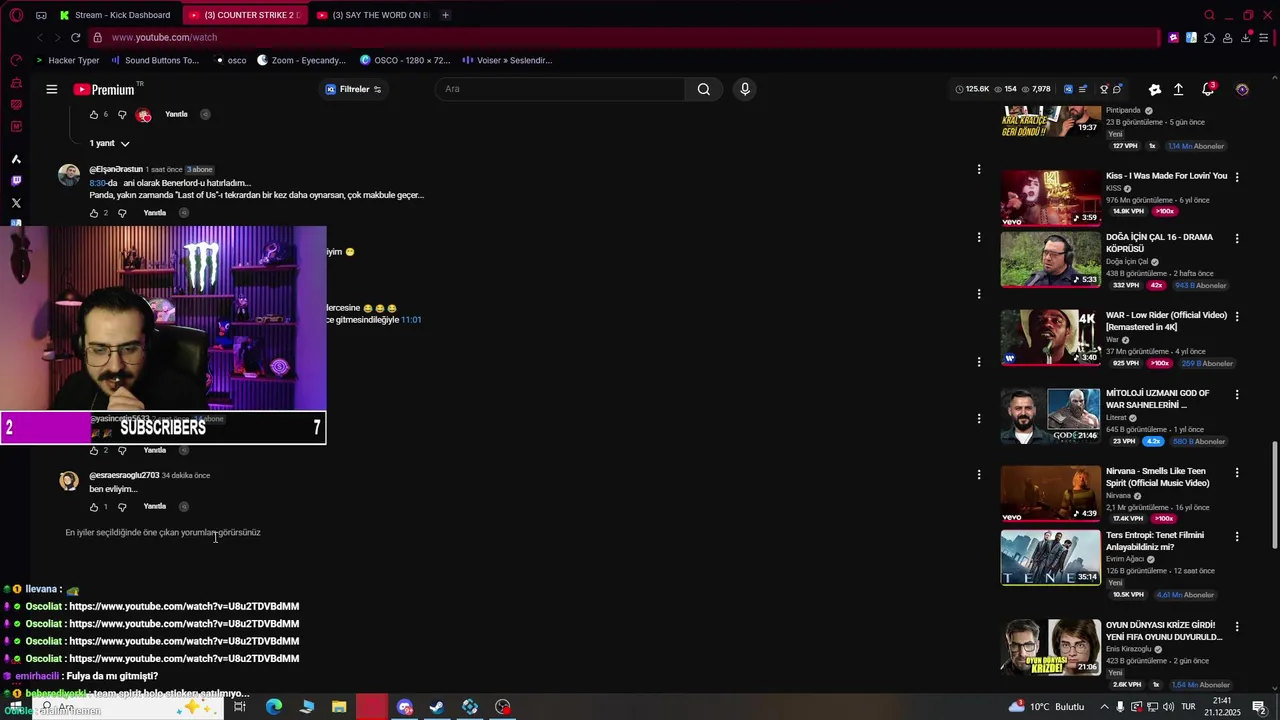Like the comment with 6 likes
This screenshot has width=1280, height=720.
95,115
